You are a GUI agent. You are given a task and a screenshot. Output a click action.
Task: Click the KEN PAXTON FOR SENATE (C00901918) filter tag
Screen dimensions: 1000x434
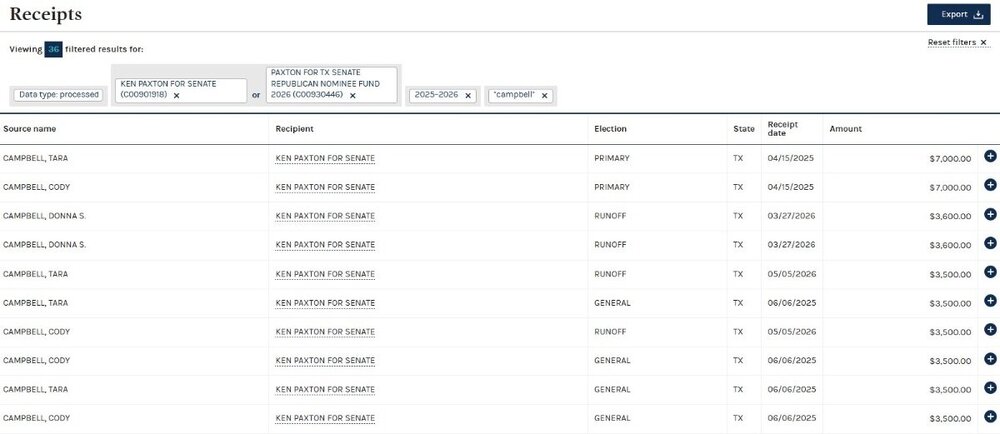(x=180, y=90)
